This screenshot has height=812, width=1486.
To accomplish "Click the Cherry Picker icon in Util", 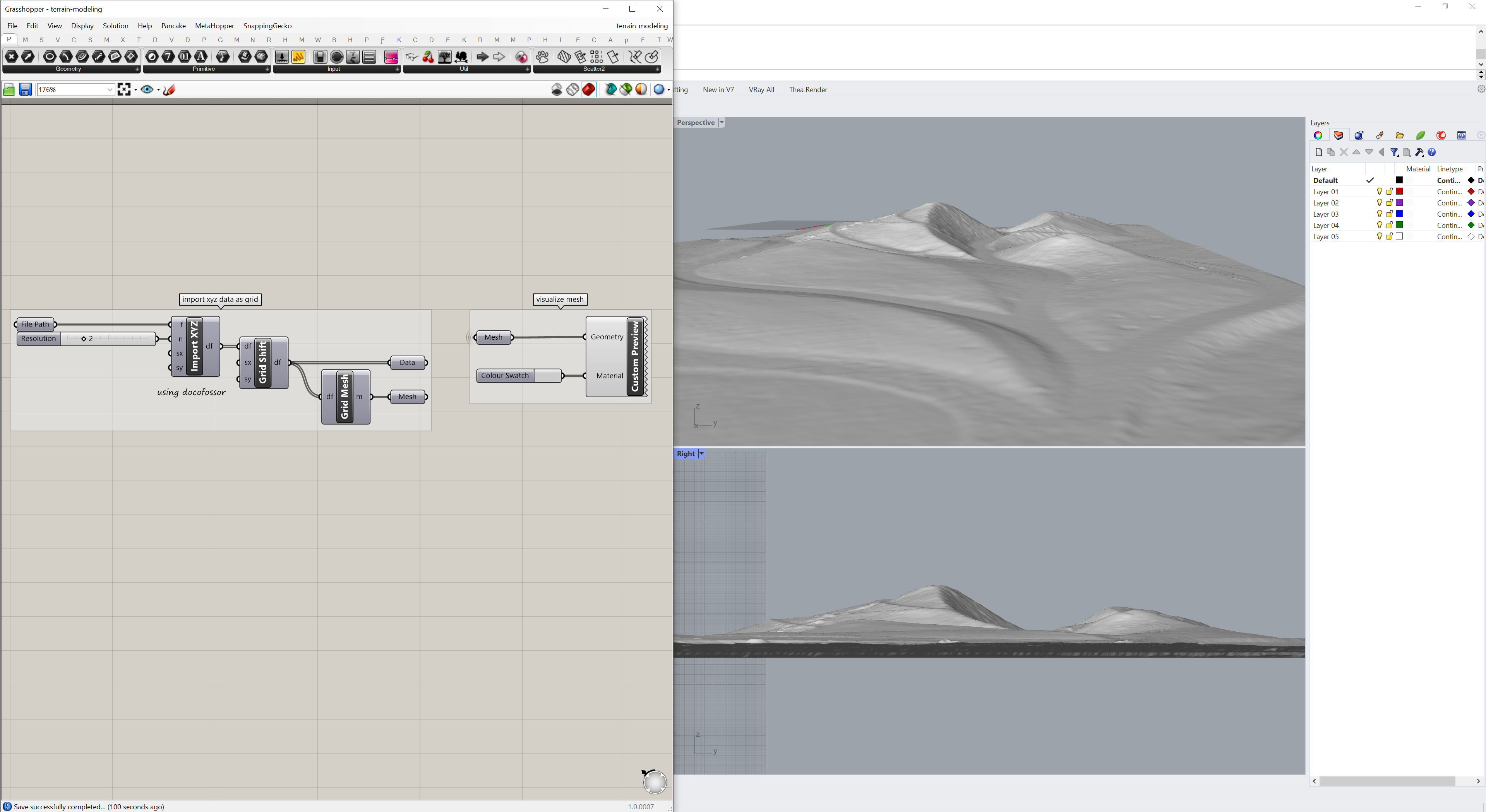I will pyautogui.click(x=428, y=56).
